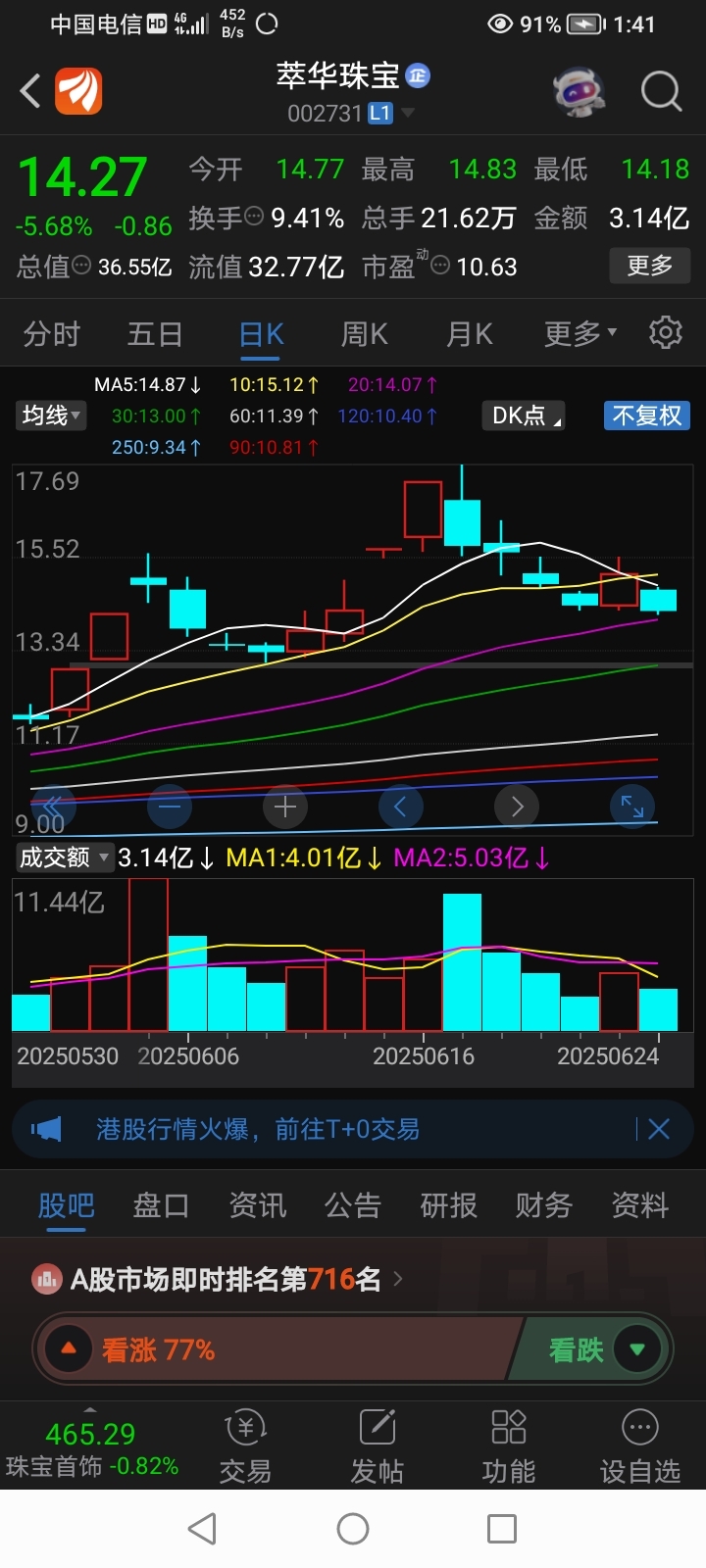
Task: Tap Android back navigation button
Action: click(x=202, y=1529)
